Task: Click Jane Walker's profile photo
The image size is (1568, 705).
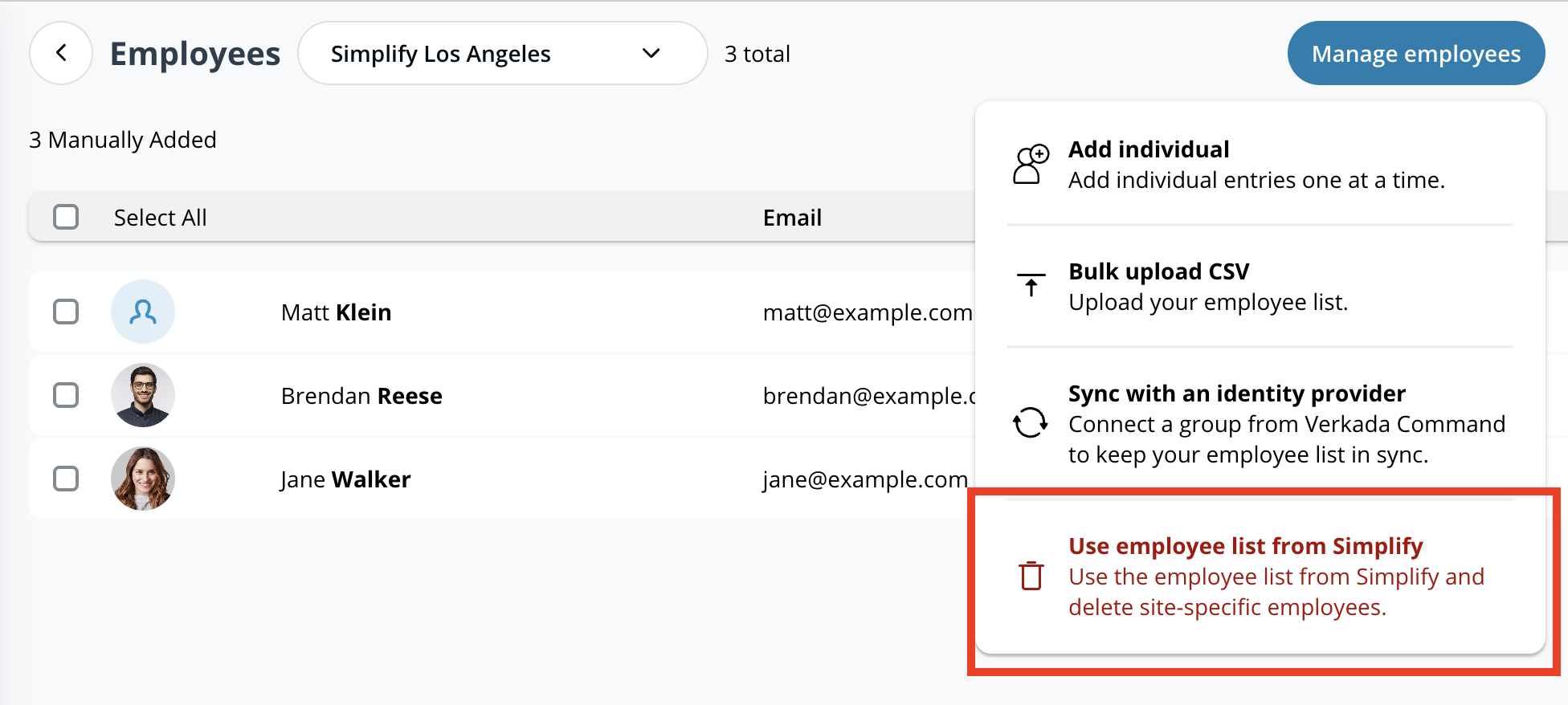Action: [x=143, y=479]
